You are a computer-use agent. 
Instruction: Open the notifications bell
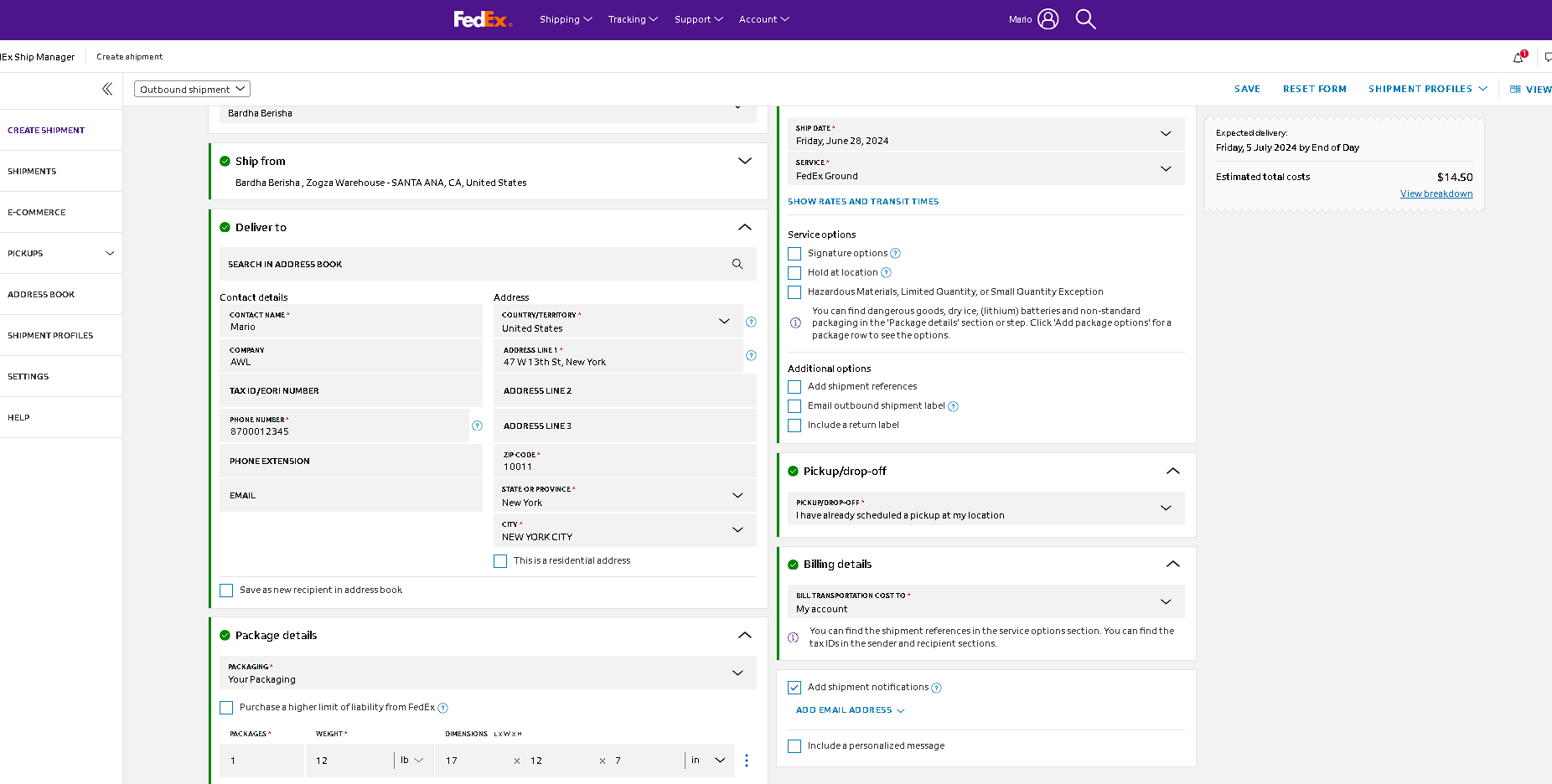point(1518,57)
